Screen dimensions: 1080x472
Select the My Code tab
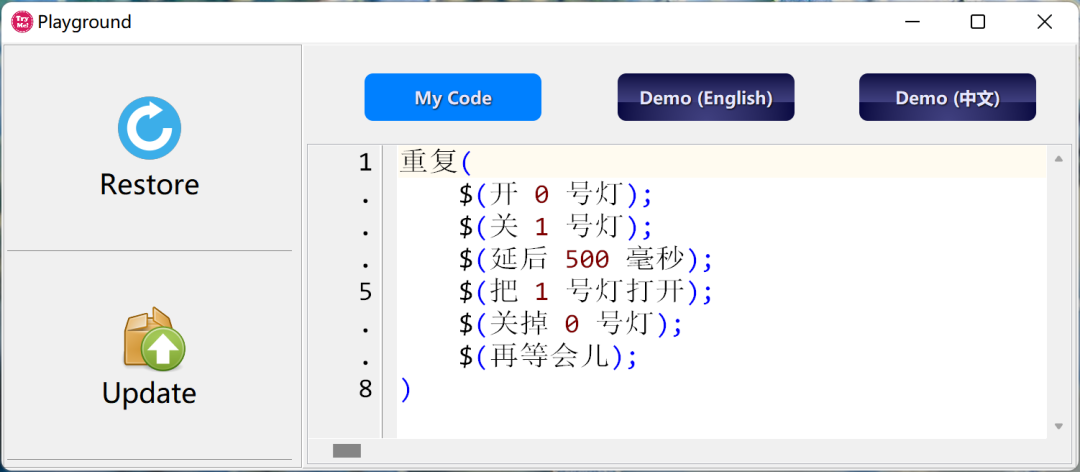453,97
